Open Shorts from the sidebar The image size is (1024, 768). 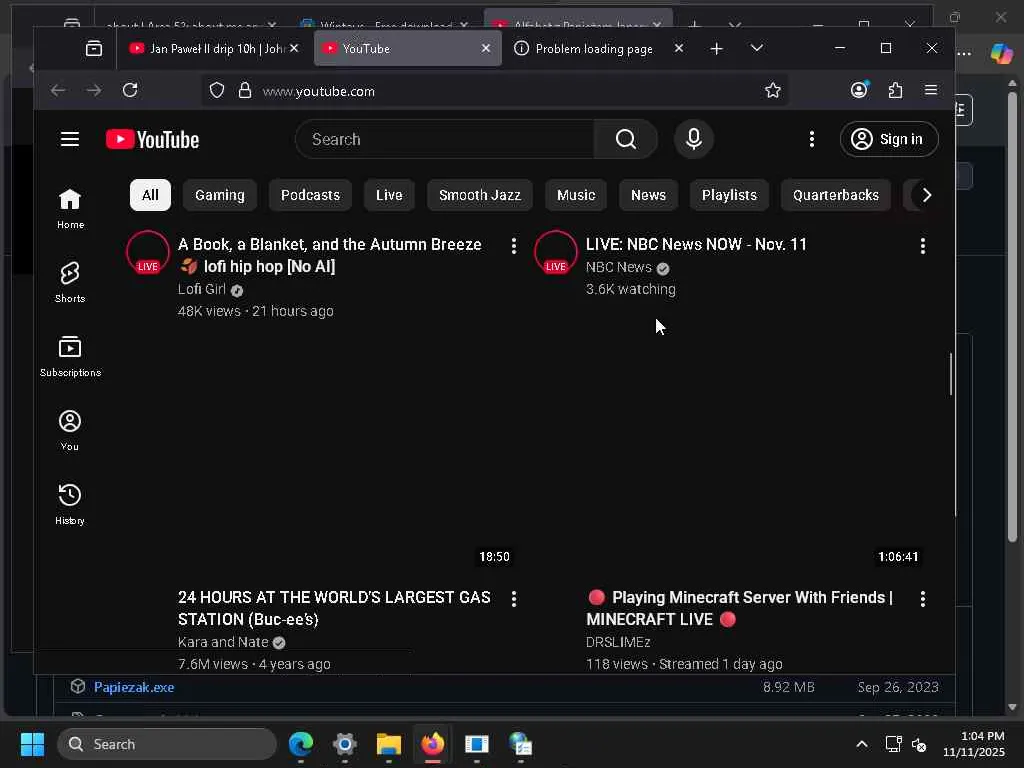[x=70, y=283]
